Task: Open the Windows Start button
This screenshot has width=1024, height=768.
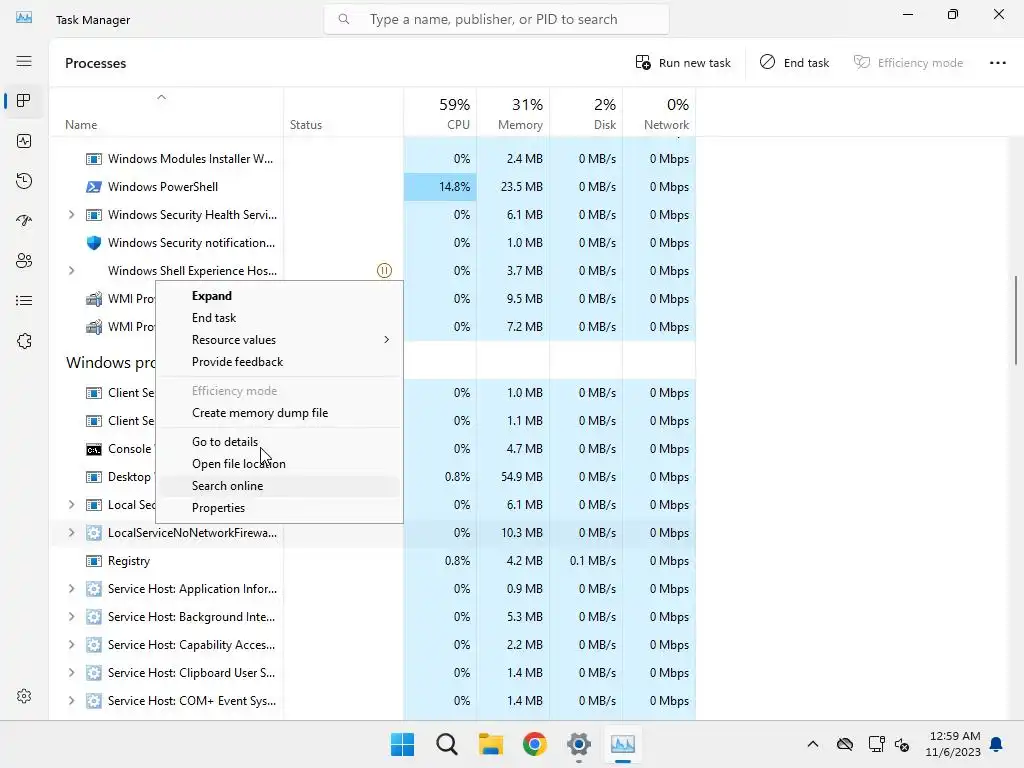Action: pos(402,744)
